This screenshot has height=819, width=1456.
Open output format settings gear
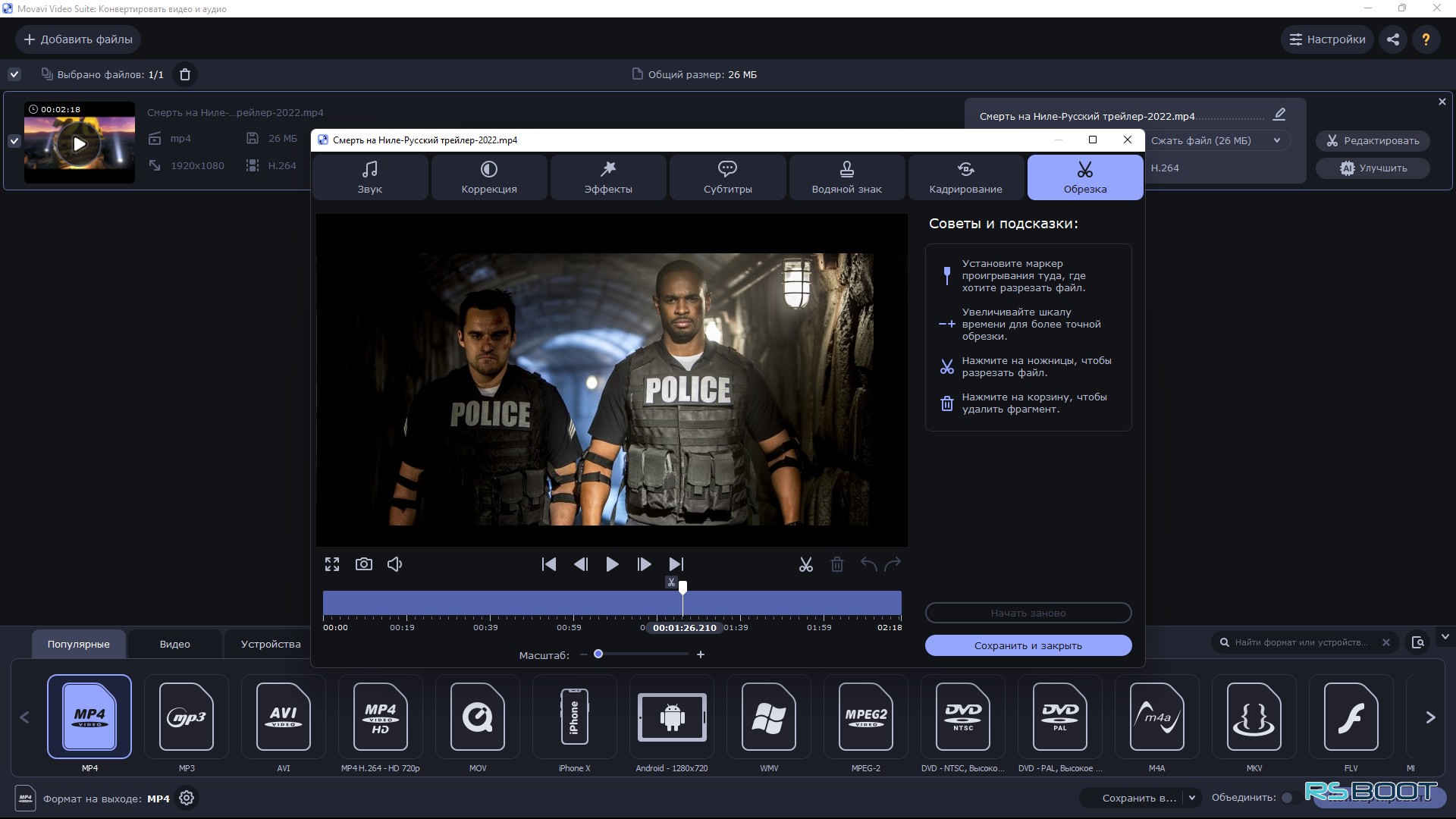[x=187, y=798]
